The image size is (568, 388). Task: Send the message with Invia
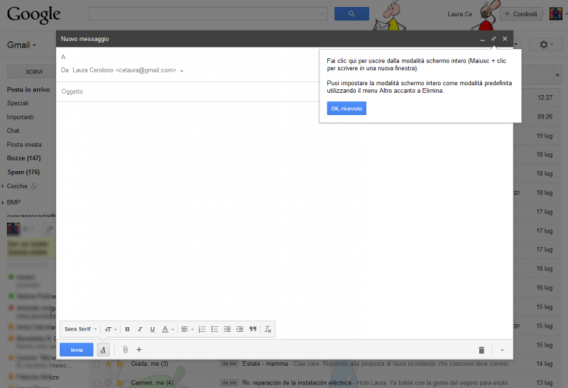point(76,350)
